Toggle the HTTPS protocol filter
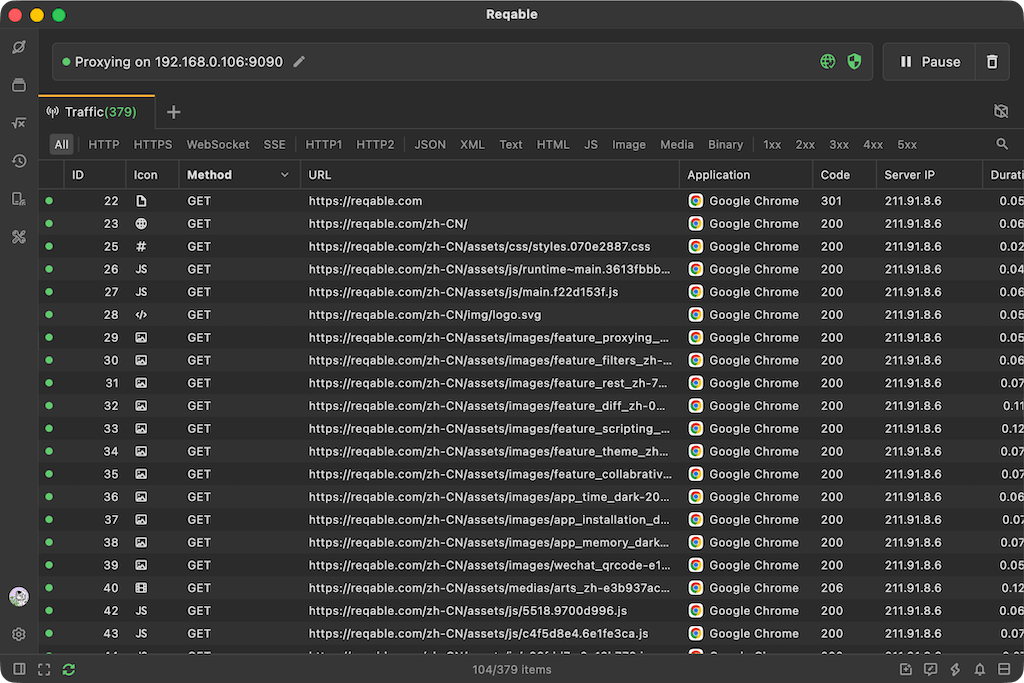1024x683 pixels. point(153,144)
